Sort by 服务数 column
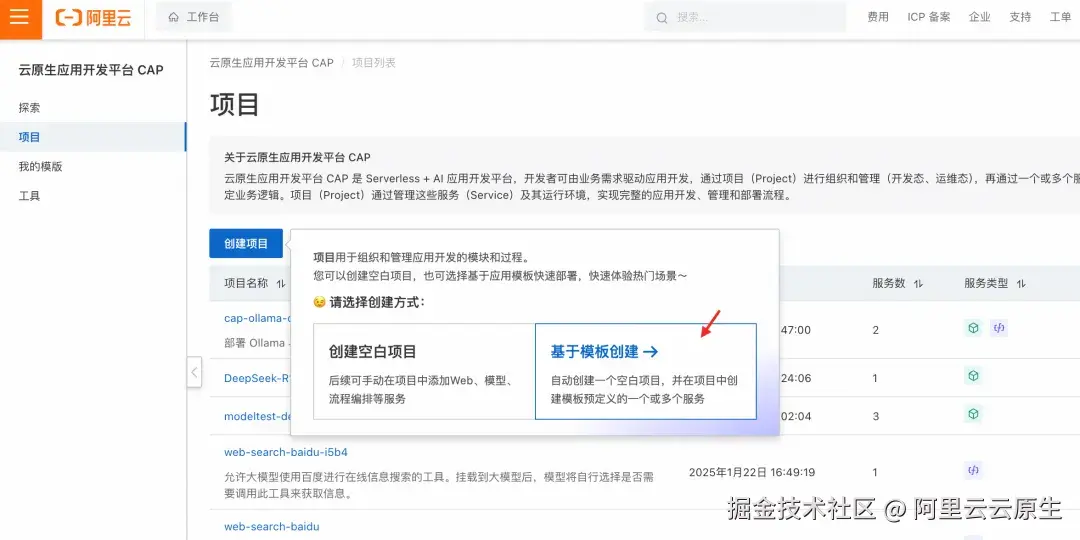Image resolution: width=1080 pixels, height=540 pixels. tap(918, 284)
